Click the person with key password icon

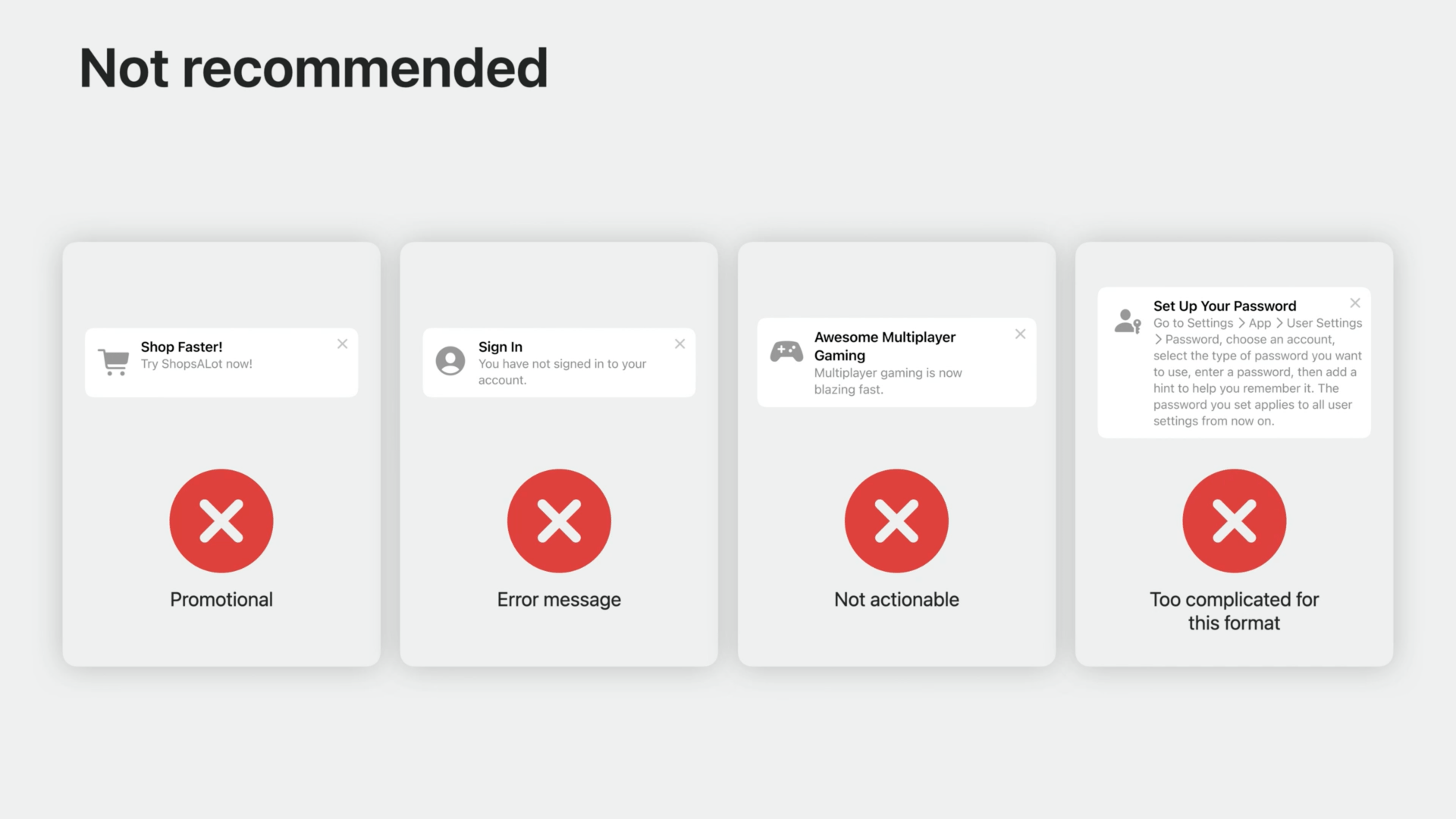click(x=1128, y=321)
